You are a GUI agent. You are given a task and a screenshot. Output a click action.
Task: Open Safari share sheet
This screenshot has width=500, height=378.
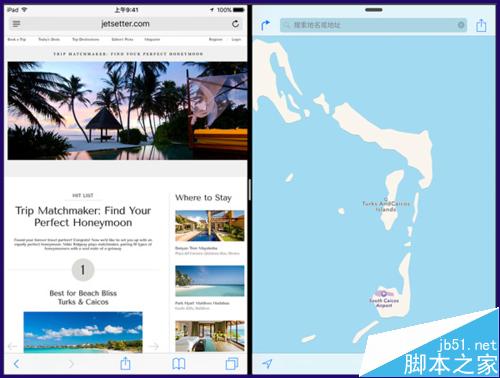pyautogui.click(x=125, y=363)
